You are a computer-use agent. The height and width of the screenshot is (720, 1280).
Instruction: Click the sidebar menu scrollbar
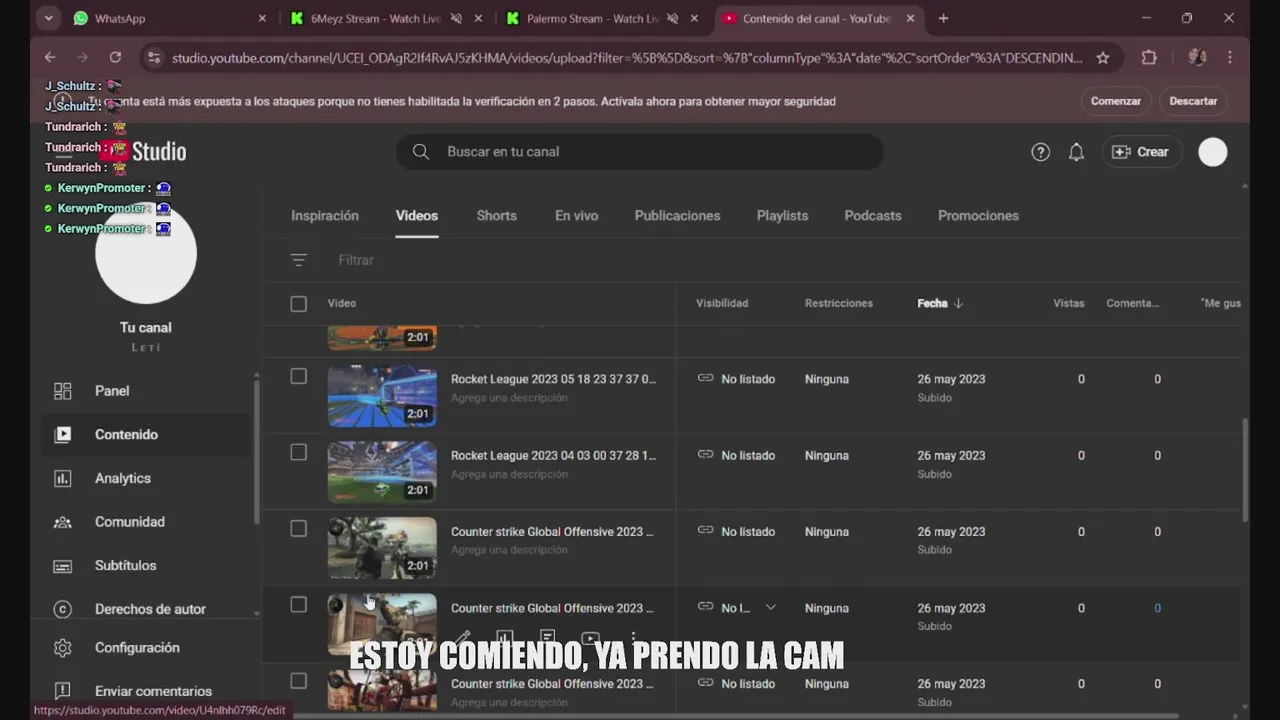[x=257, y=450]
